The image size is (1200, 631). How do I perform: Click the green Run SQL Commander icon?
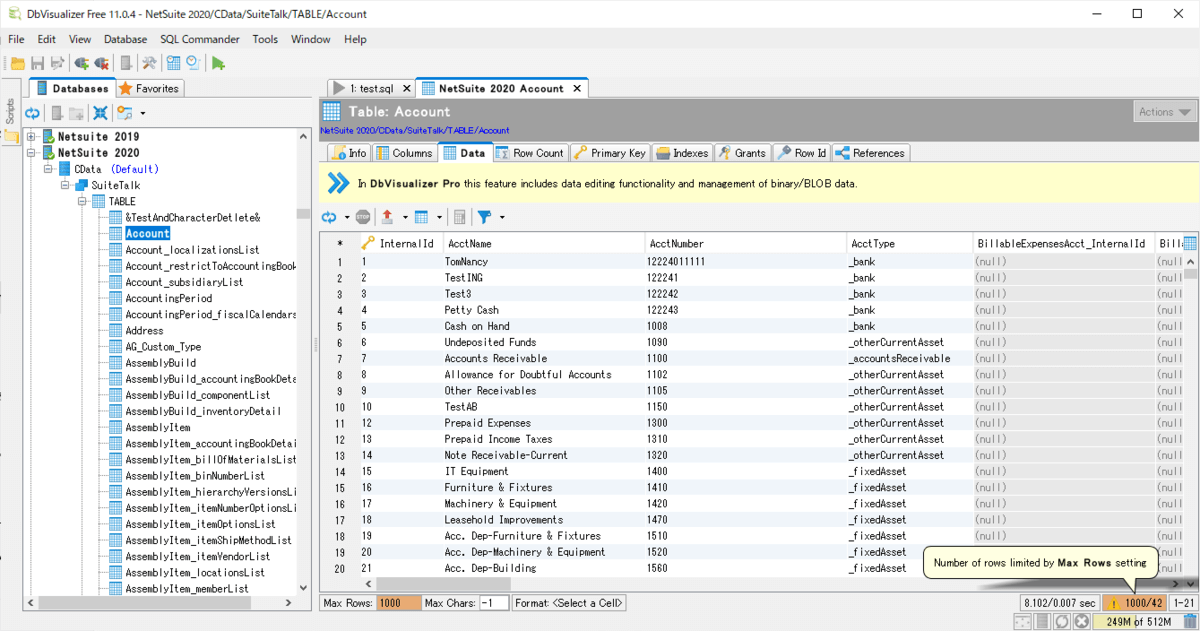point(218,63)
